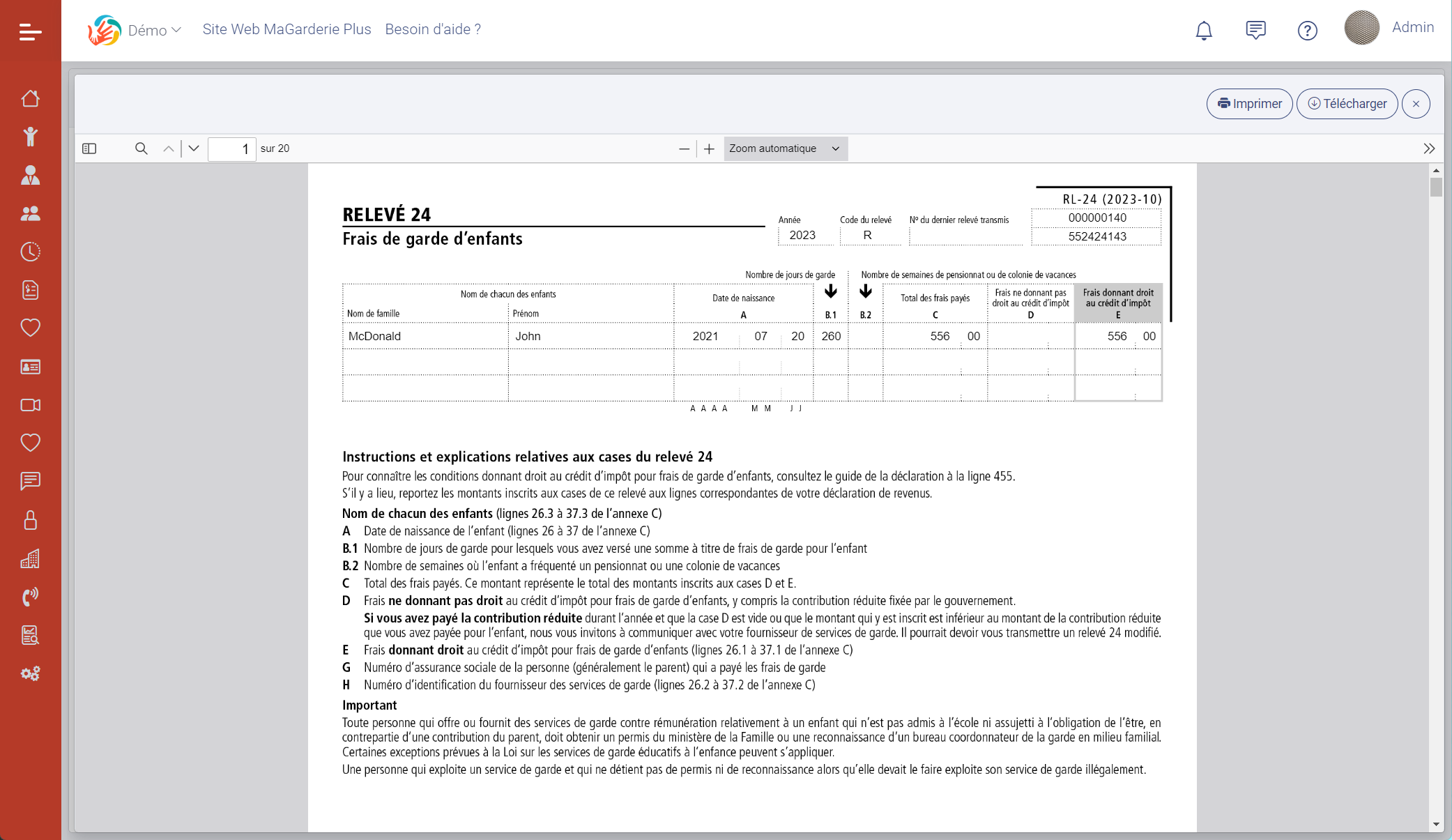
Task: Expand the PDF toolbar extra tools chevron
Action: pyautogui.click(x=1430, y=148)
